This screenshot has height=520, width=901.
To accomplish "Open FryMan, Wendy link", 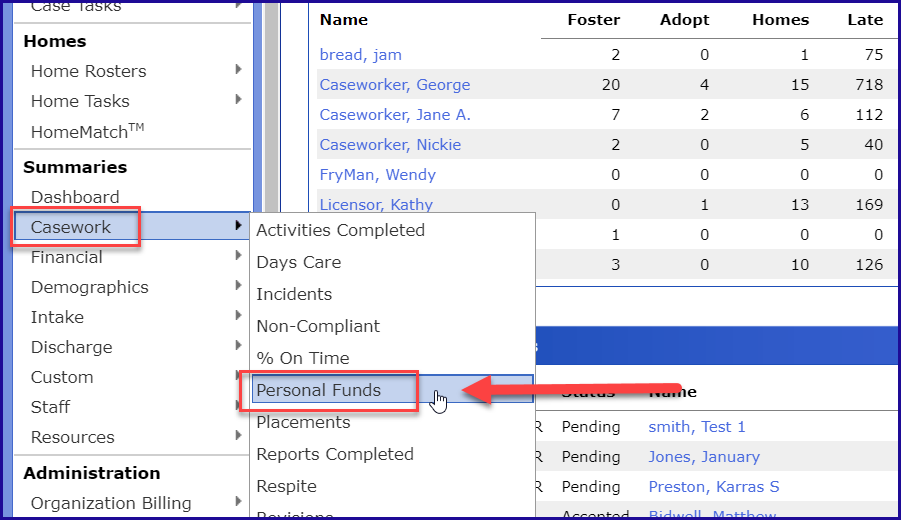I will 378,175.
